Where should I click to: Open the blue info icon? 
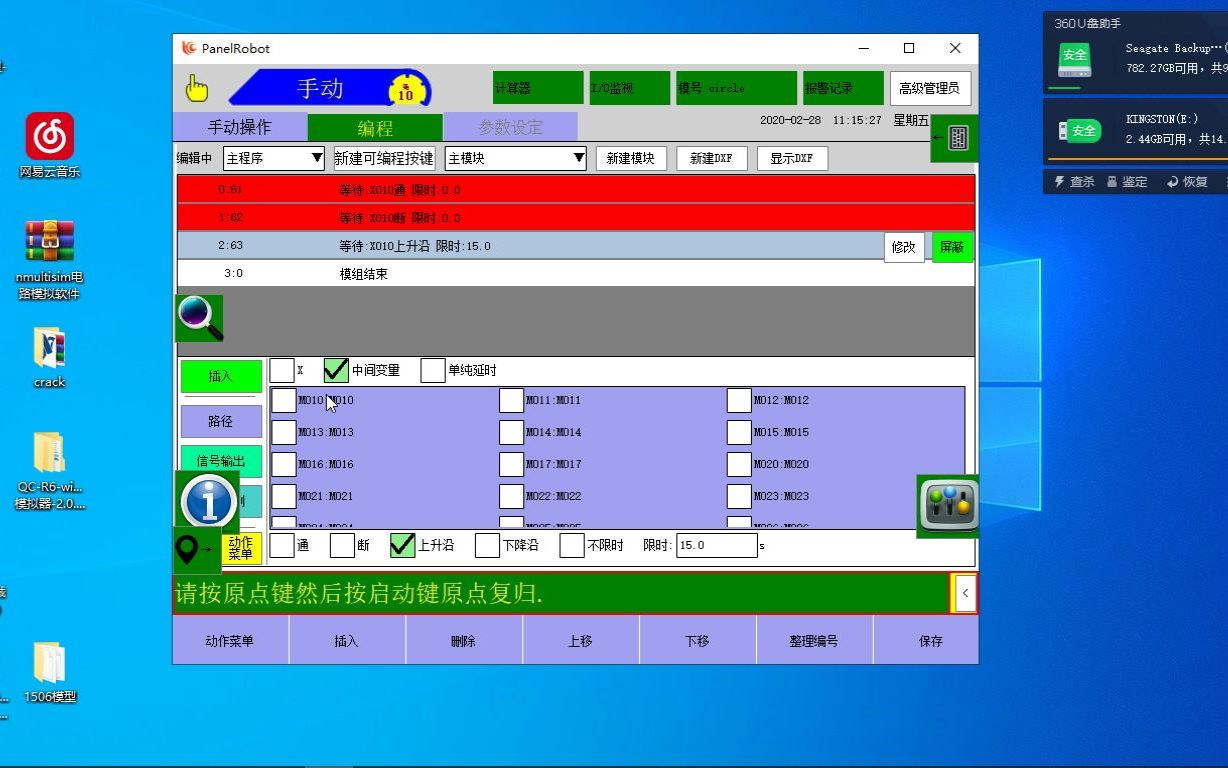209,502
